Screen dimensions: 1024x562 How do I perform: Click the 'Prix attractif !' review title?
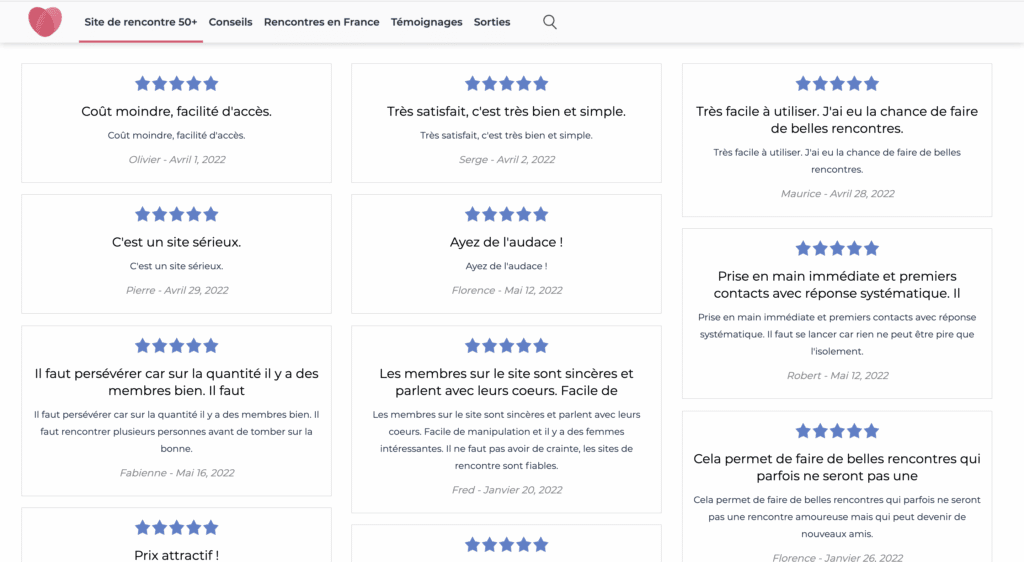tap(176, 555)
